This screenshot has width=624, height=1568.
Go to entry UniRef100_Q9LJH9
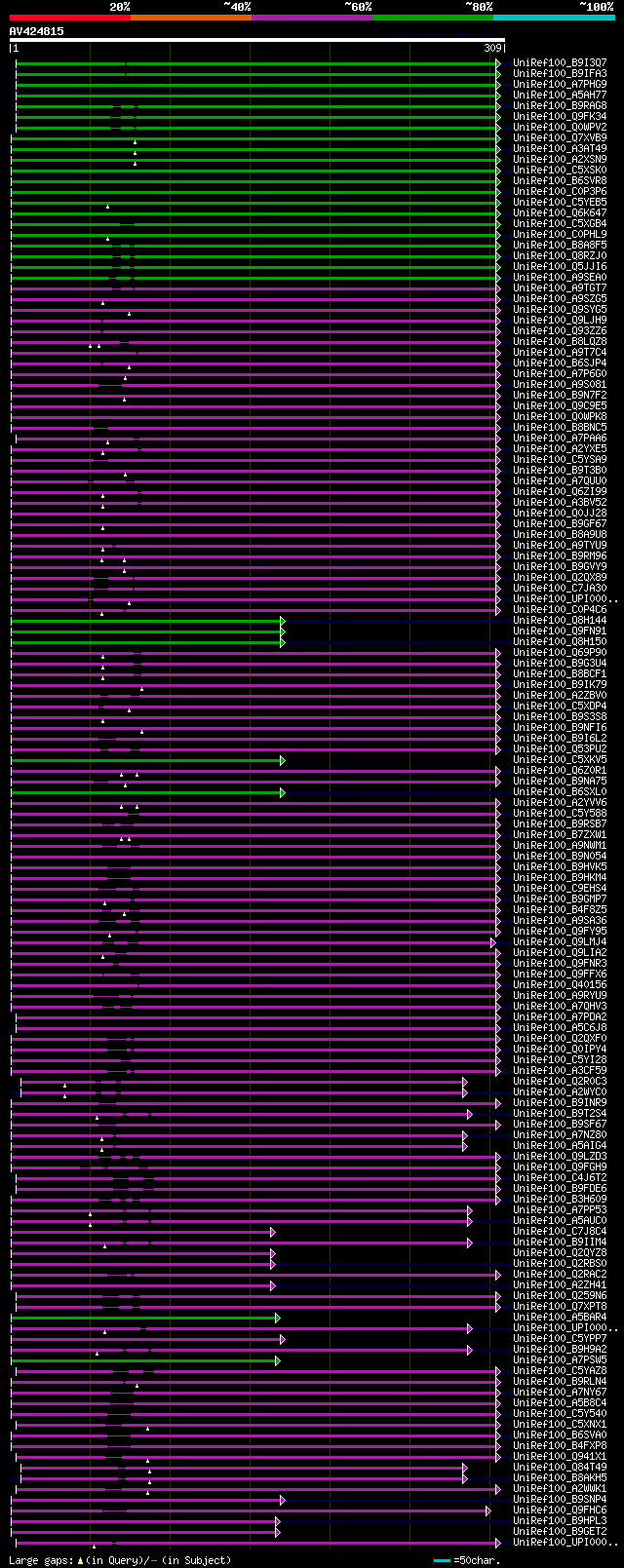click(560, 321)
